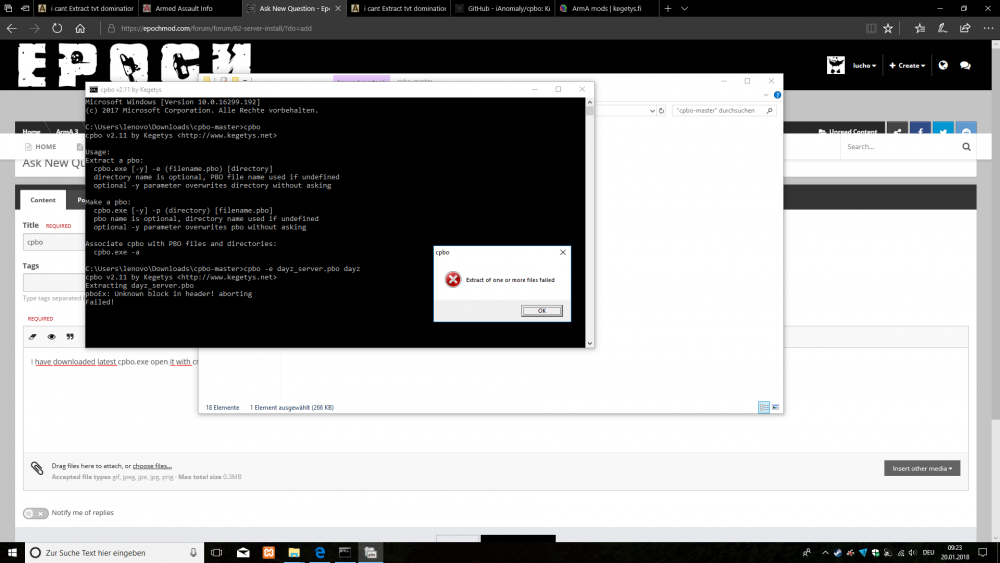Open the browser home page
The width and height of the screenshot is (1000, 563).
[x=80, y=28]
